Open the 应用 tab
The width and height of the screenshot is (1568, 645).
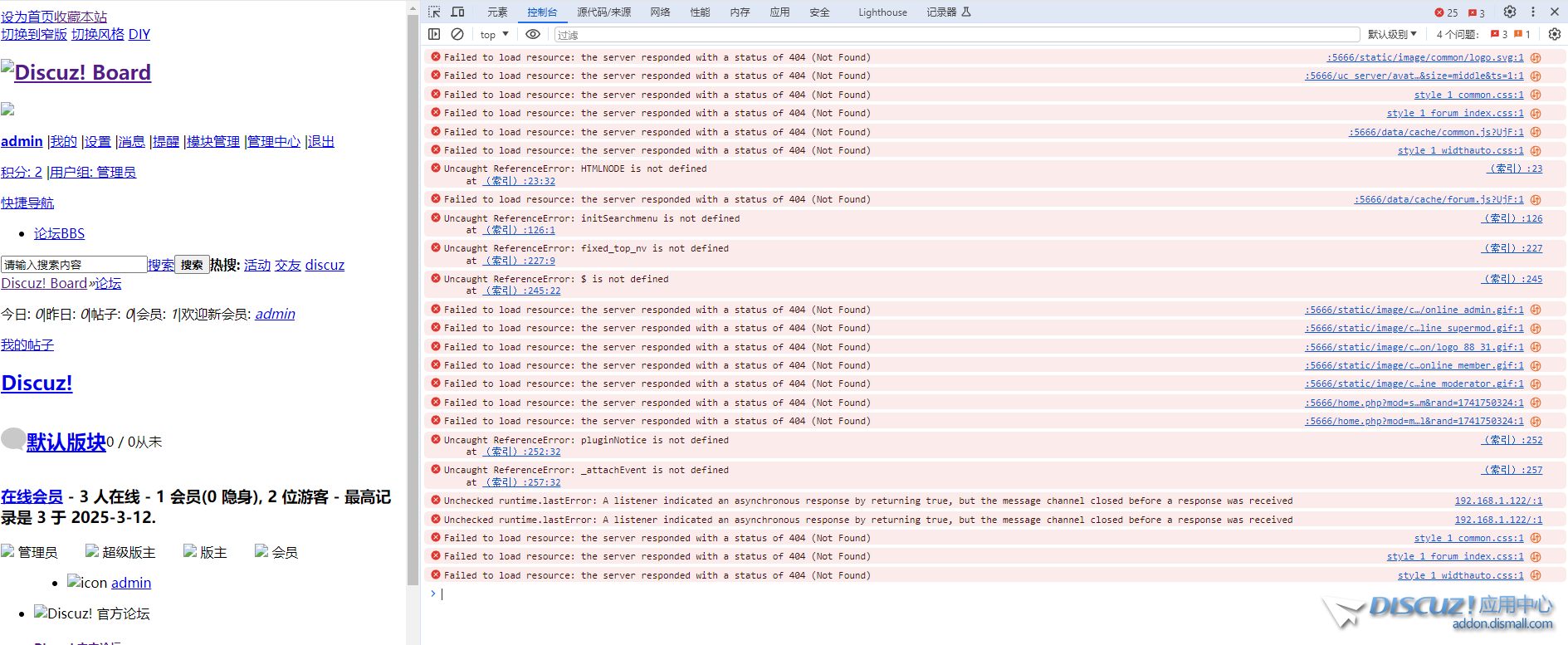coord(779,12)
